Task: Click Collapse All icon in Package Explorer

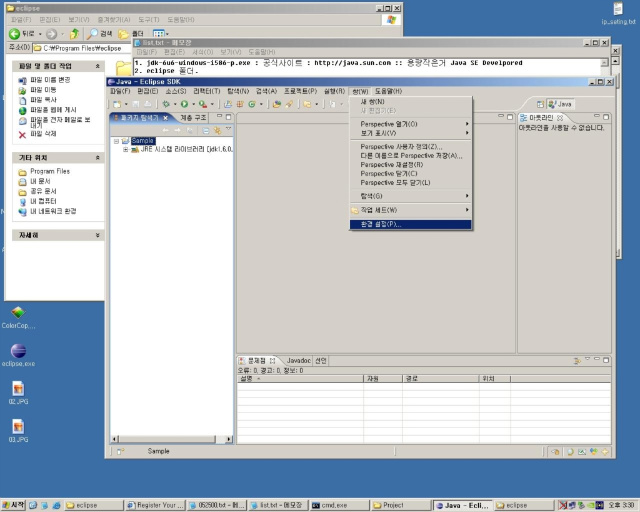Action: pyautogui.click(x=206, y=130)
